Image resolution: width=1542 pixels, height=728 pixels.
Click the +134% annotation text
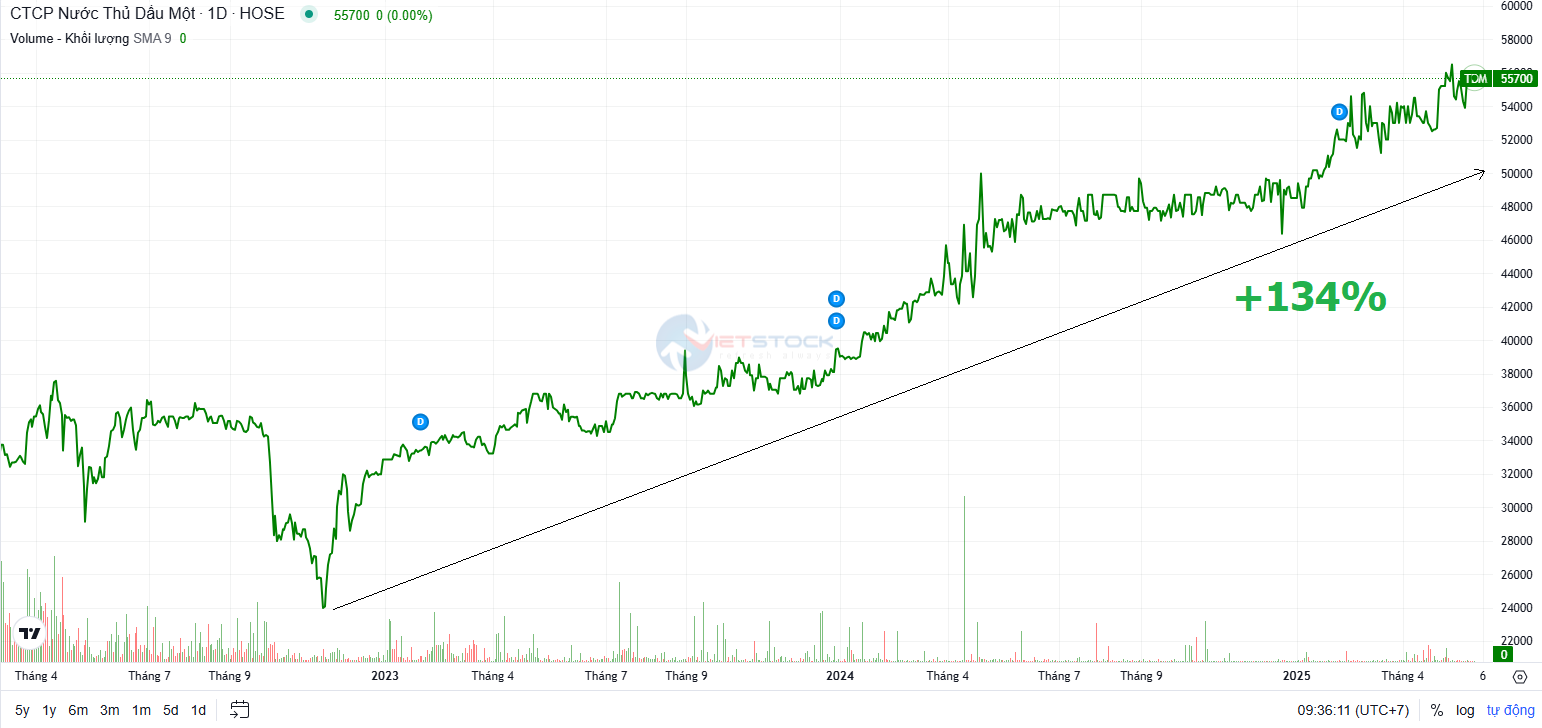pyautogui.click(x=1310, y=298)
